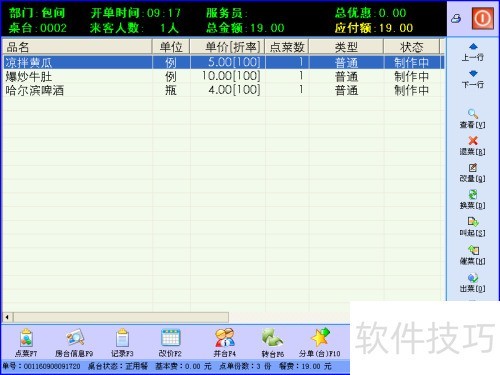Click 退菜[R] red cross icon

click(x=473, y=146)
